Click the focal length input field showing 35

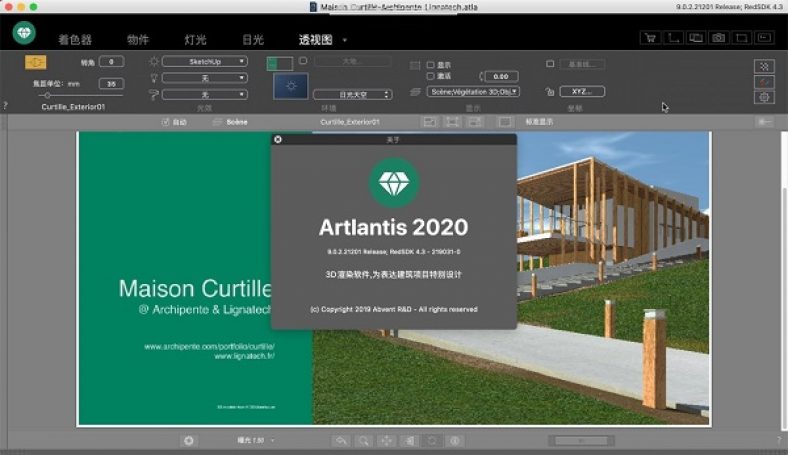click(110, 83)
